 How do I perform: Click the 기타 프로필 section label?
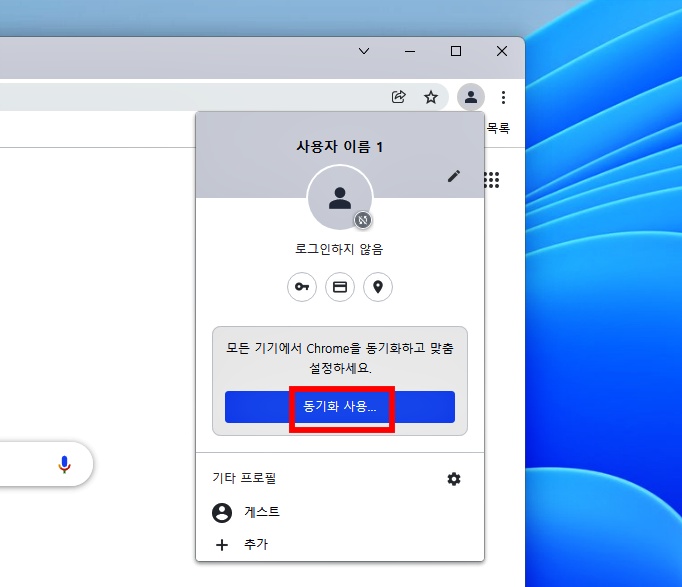tap(244, 478)
